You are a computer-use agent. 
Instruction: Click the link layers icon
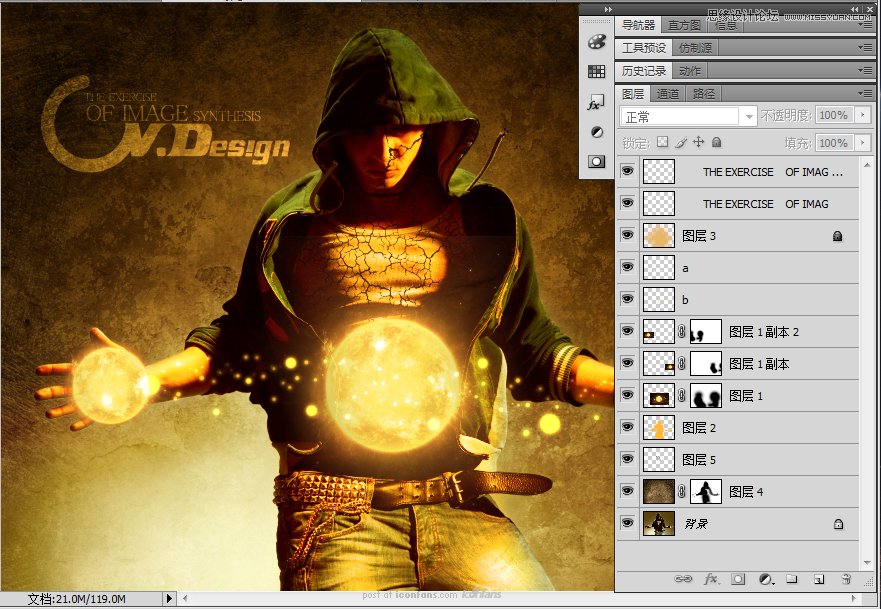[683, 579]
